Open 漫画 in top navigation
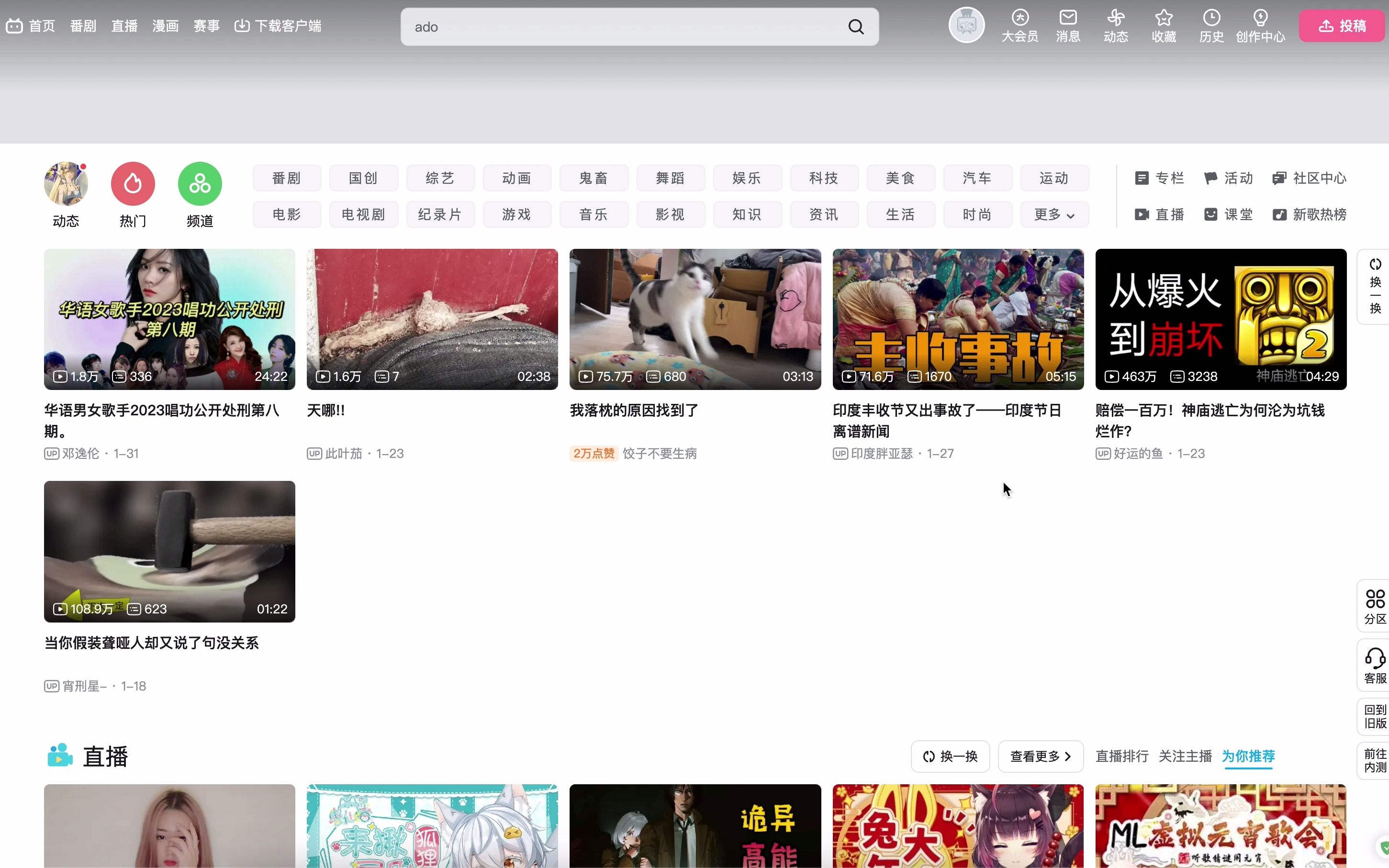1389x868 pixels. click(166, 26)
